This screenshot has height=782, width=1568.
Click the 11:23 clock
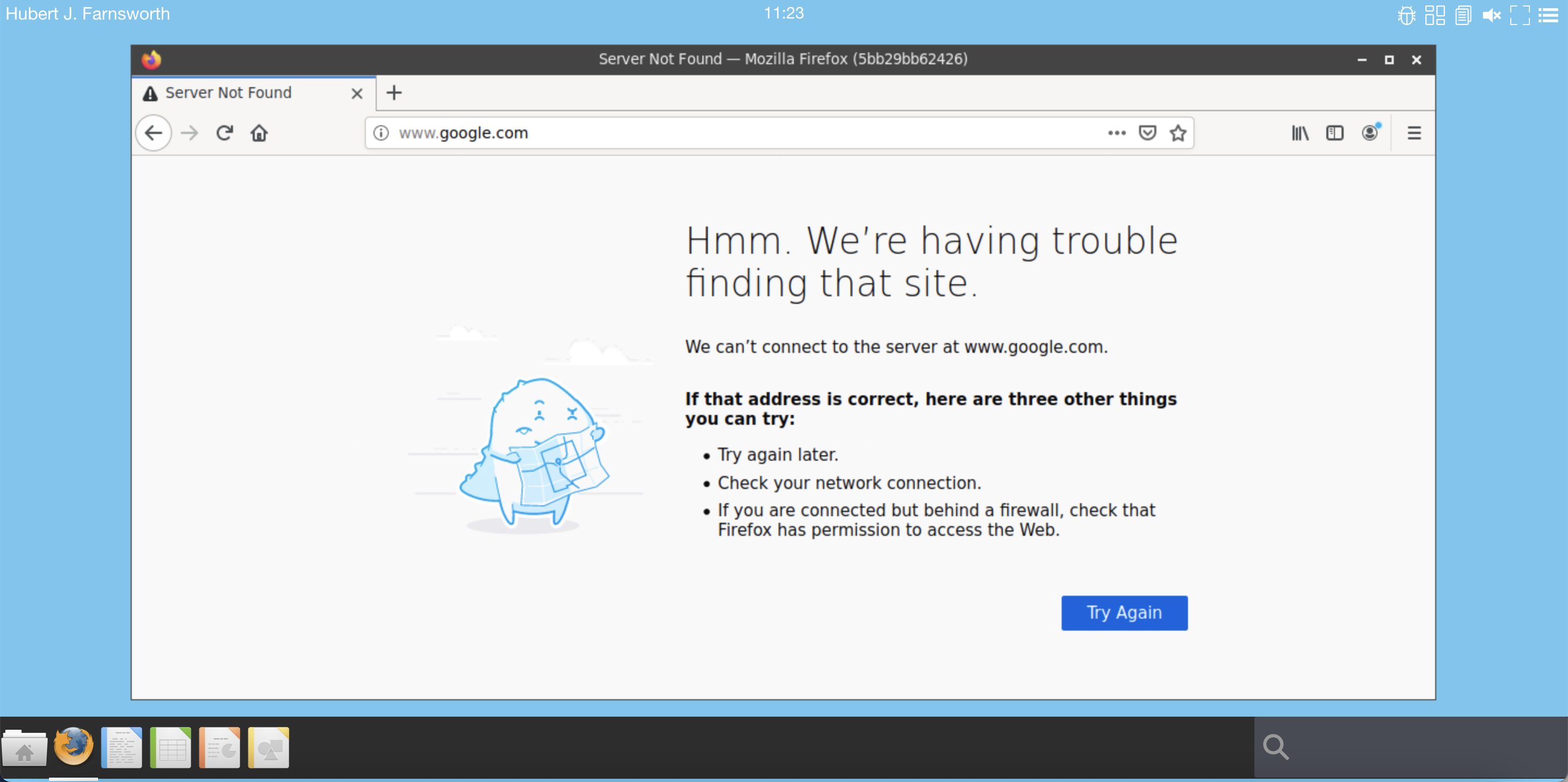pos(783,13)
